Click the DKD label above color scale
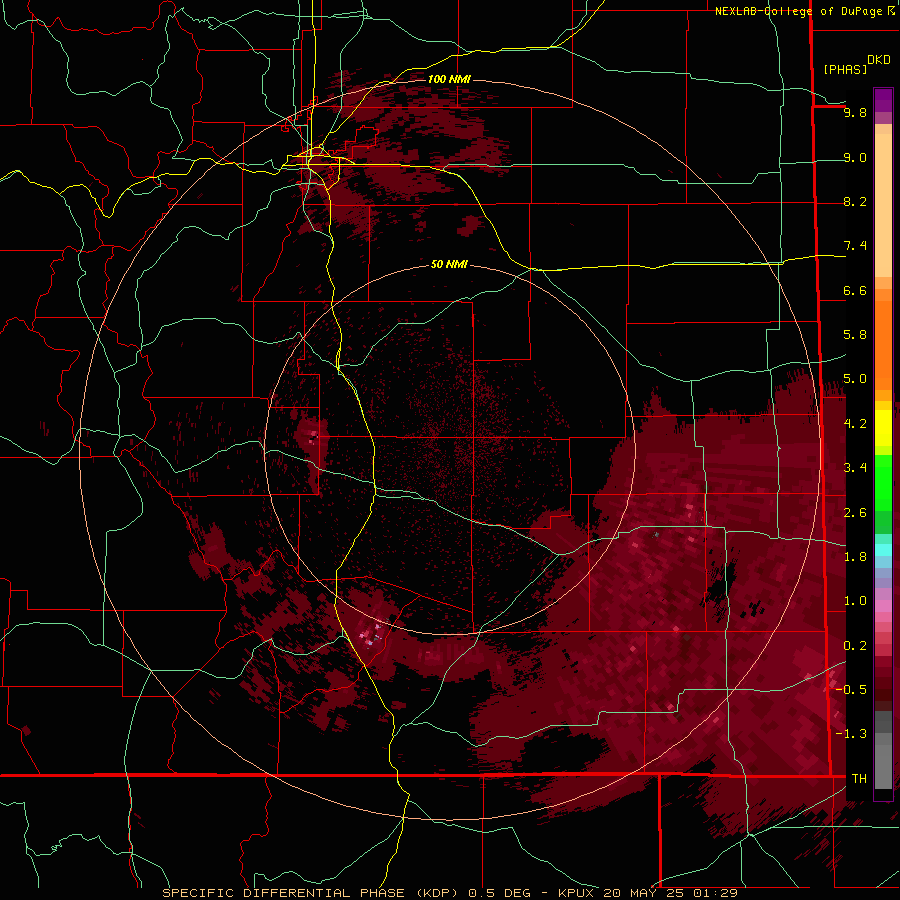The image size is (900, 900). [x=879, y=60]
